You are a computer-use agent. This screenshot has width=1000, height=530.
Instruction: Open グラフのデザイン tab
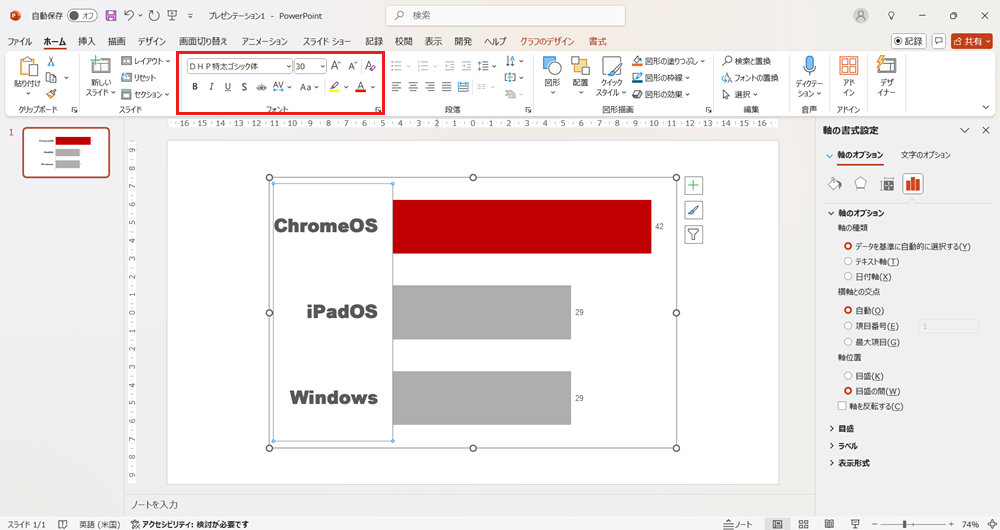(x=547, y=41)
